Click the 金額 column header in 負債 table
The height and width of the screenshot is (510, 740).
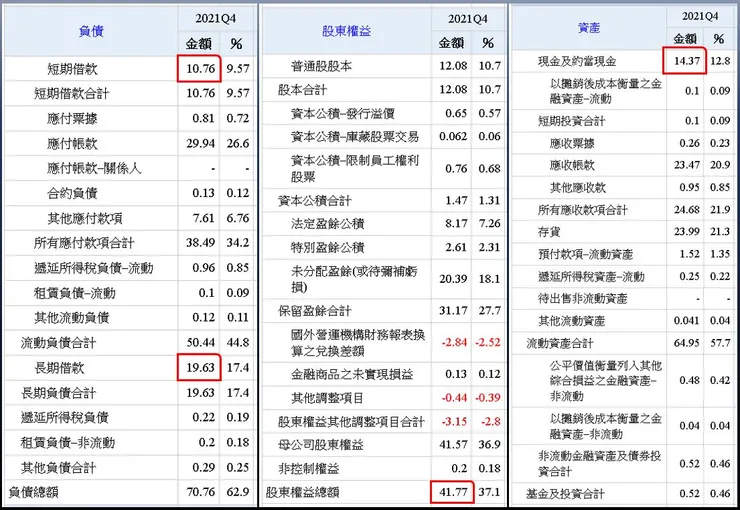click(198, 44)
